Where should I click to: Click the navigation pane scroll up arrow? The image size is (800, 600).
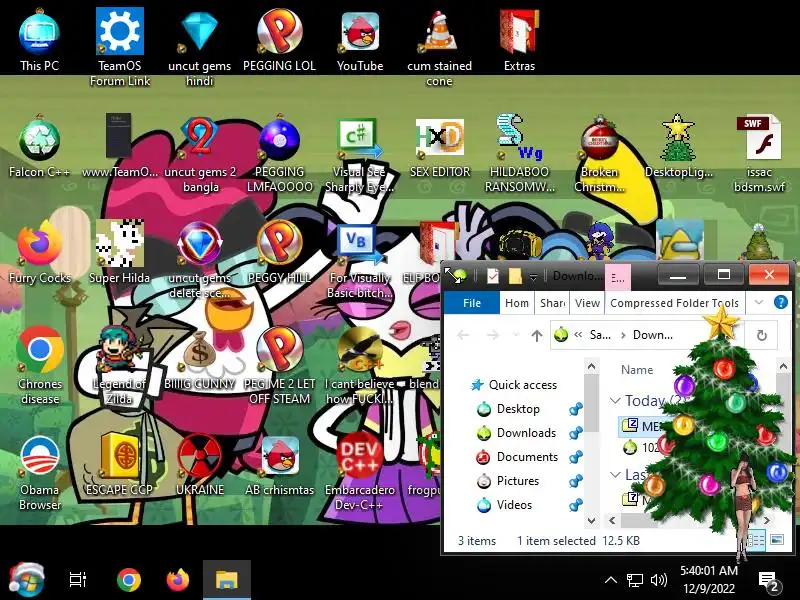pyautogui.click(x=591, y=366)
